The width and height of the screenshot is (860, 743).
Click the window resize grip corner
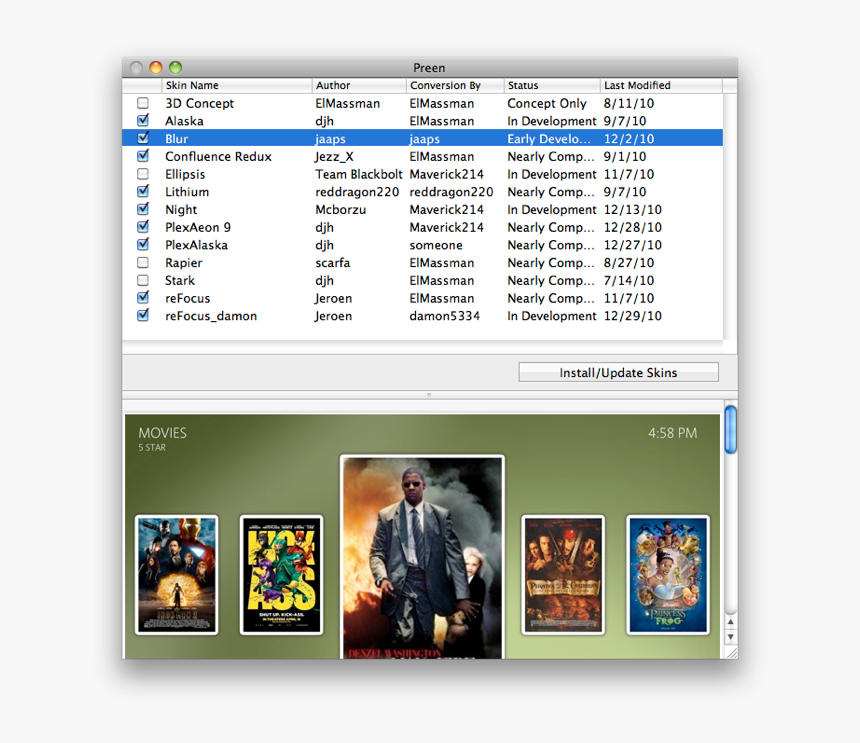[x=732, y=653]
